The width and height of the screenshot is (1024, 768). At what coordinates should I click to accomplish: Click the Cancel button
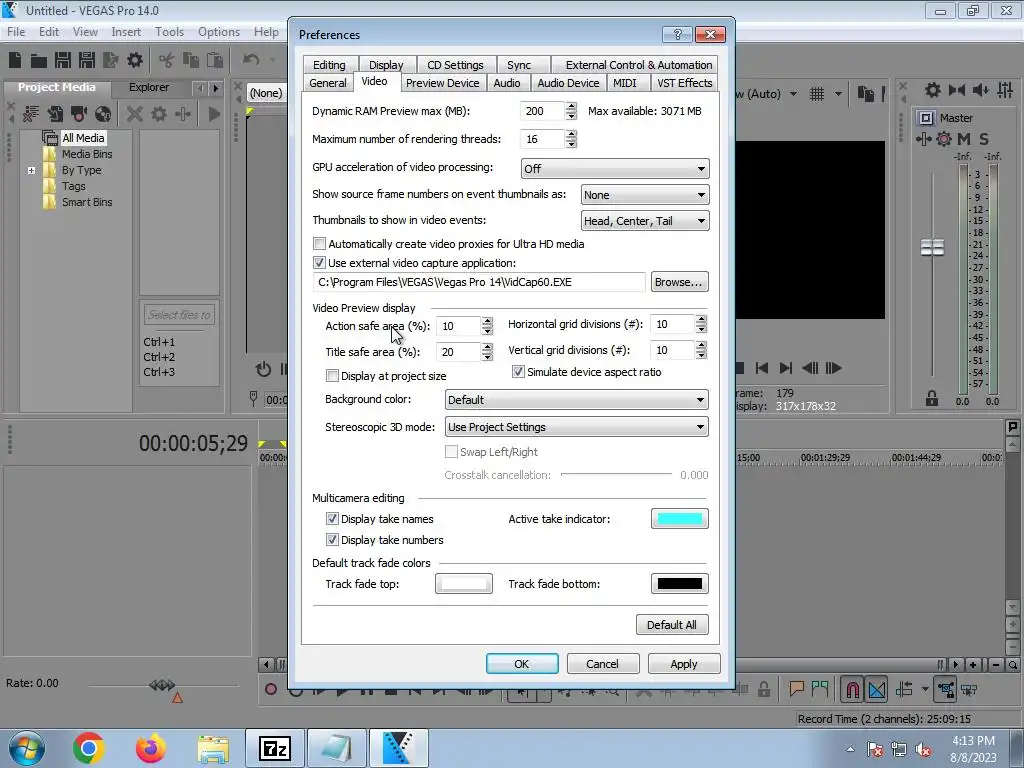(602, 664)
